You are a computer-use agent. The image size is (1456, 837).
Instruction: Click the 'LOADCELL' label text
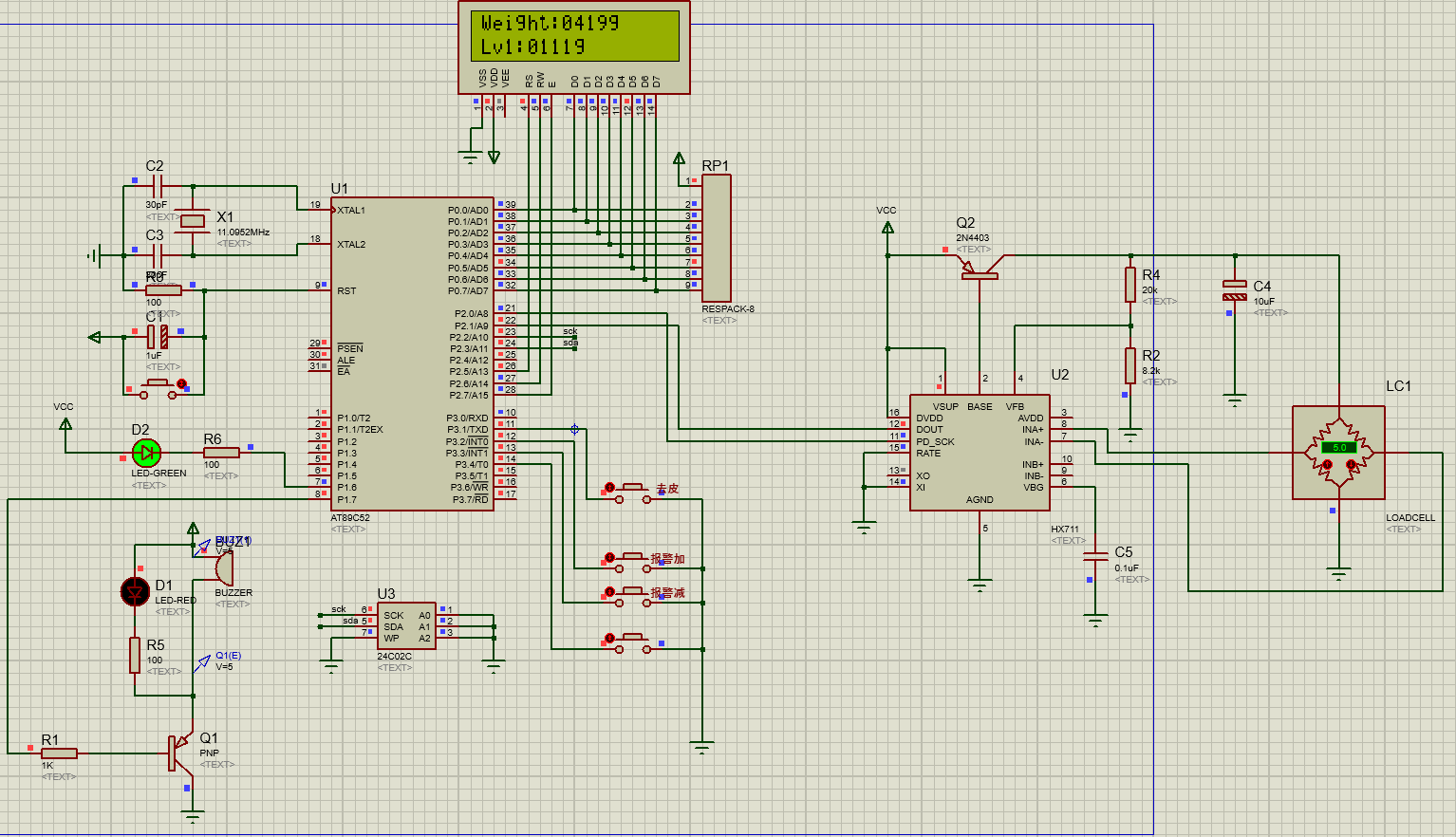(1410, 518)
